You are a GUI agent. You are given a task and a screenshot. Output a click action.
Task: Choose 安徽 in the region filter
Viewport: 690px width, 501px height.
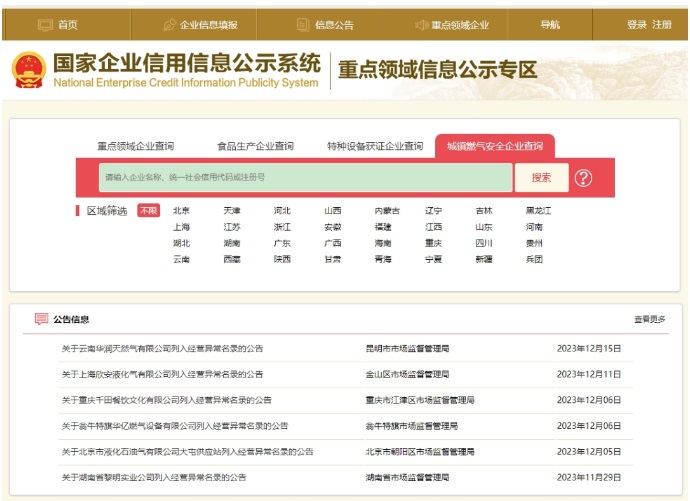point(333,227)
